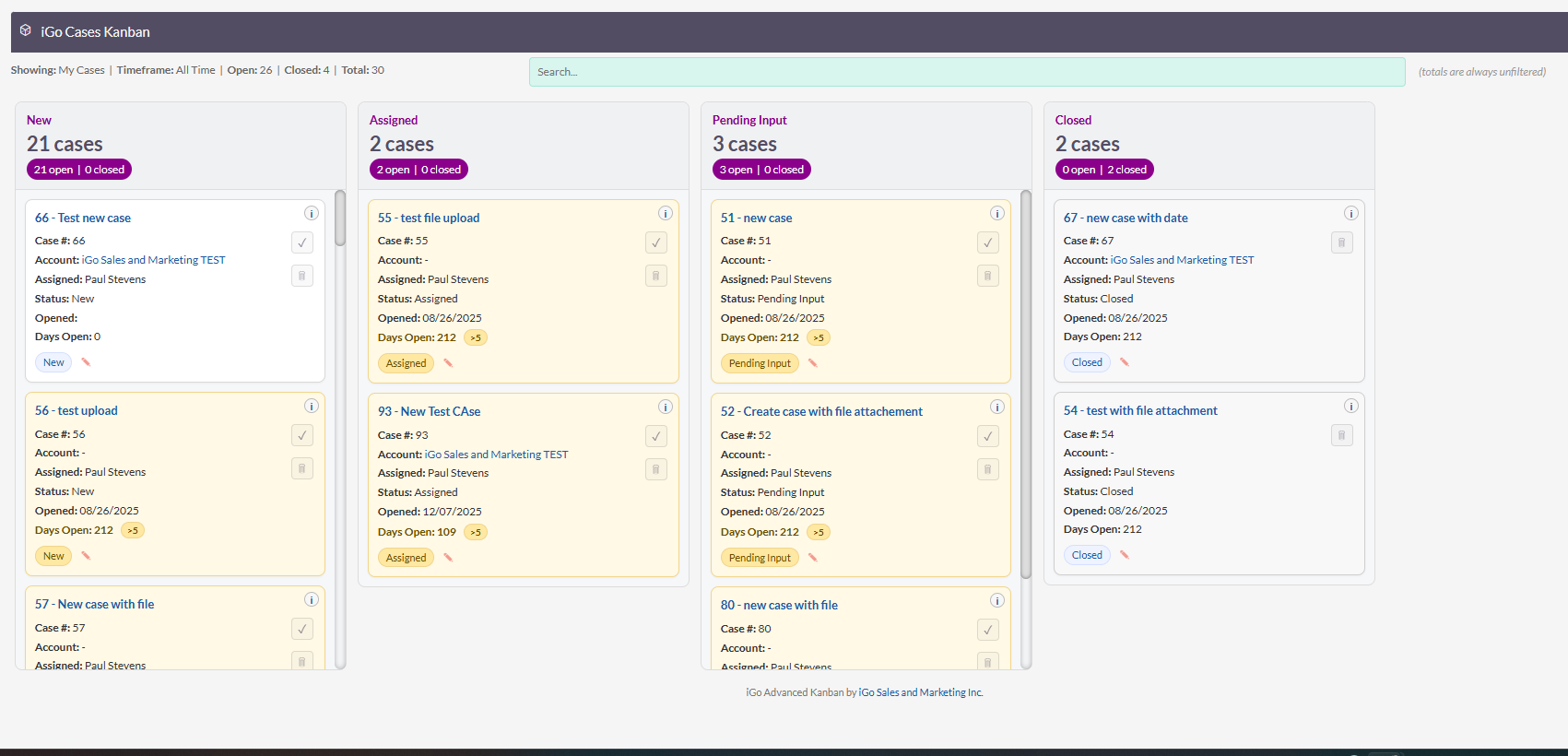Viewport: 1568px width, 756px height.
Task: Click the cube icon in Kanban header
Action: tap(26, 30)
